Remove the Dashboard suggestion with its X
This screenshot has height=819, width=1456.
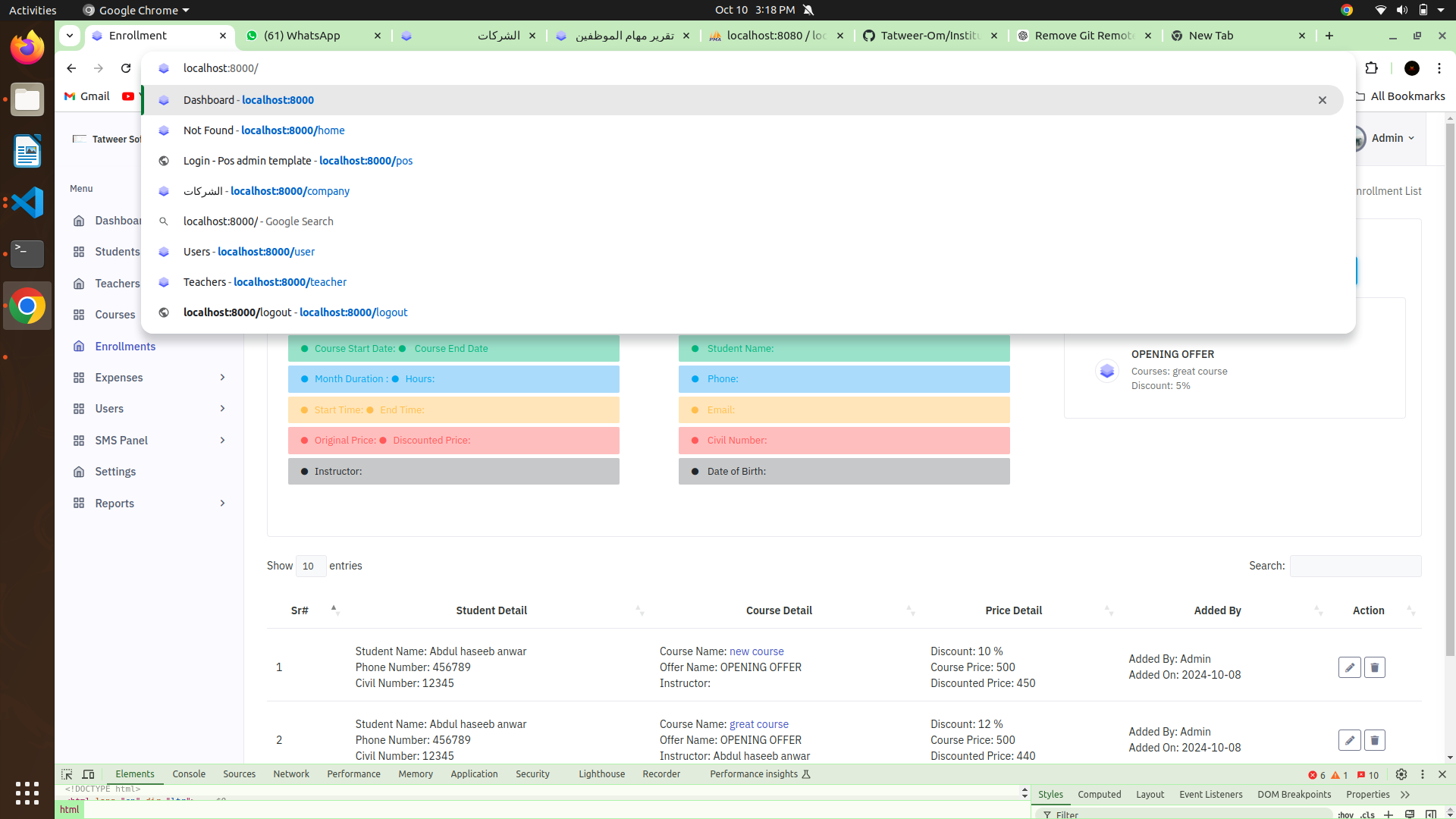[x=1322, y=100]
